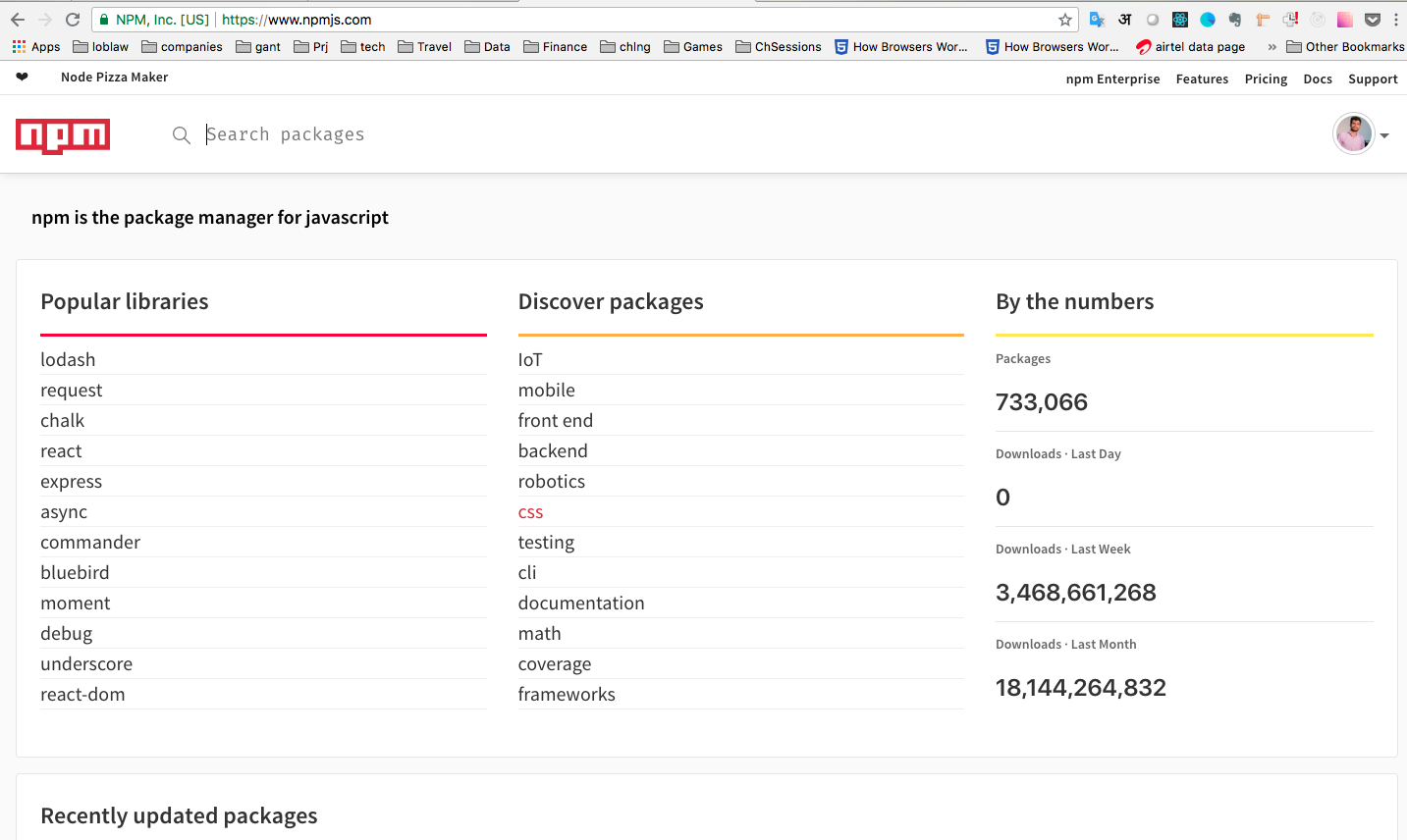Open the Finance bookmark folder

556,47
